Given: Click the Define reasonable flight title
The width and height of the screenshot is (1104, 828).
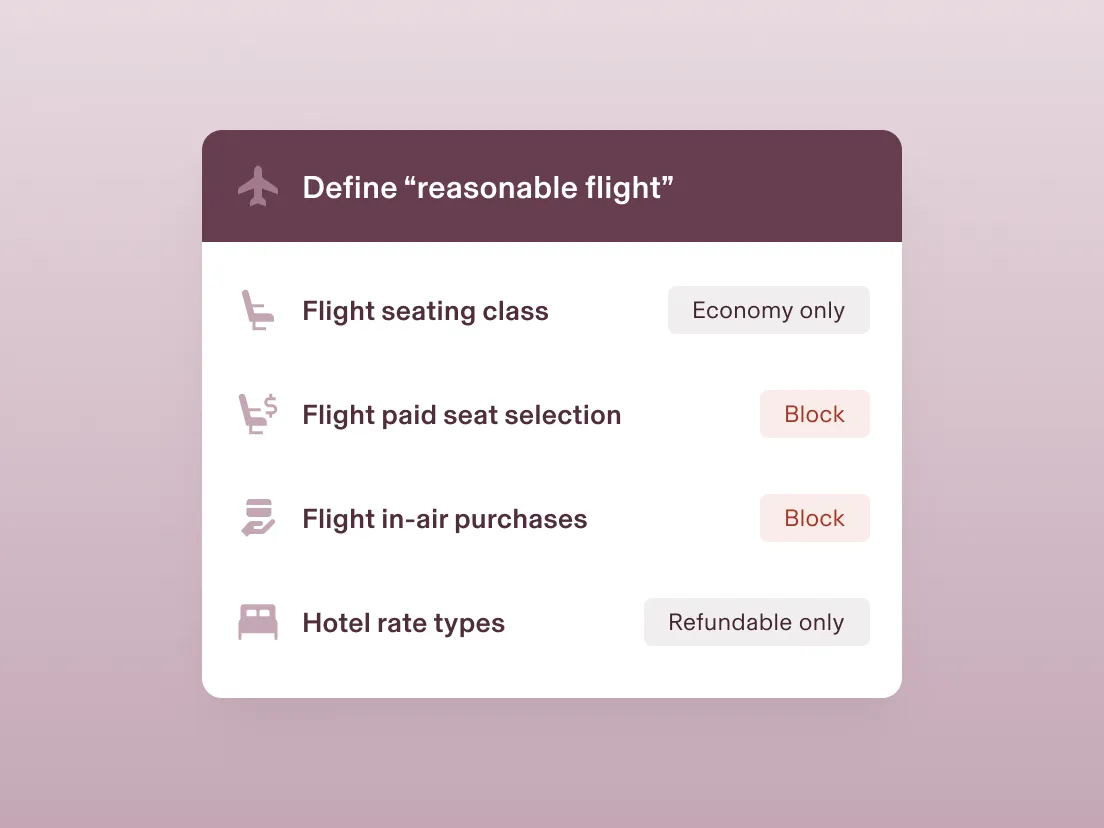Looking at the screenshot, I should (487, 187).
